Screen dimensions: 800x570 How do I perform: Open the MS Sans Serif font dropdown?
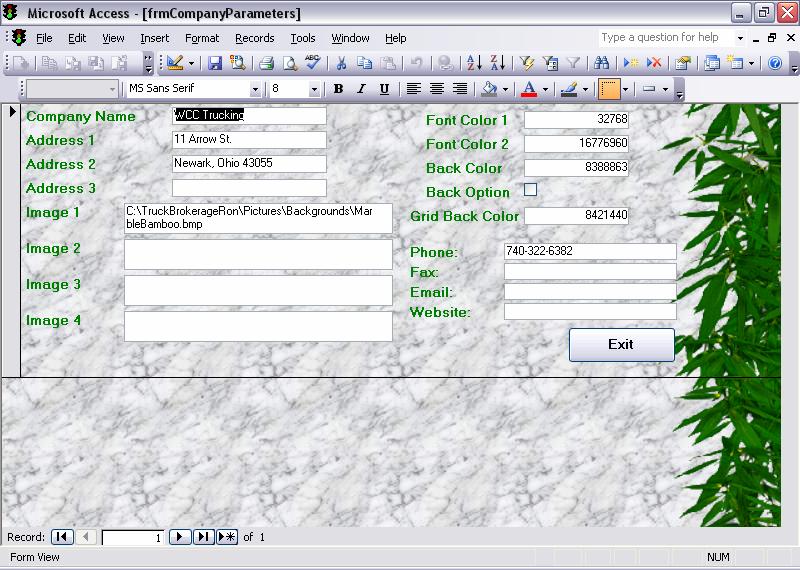255,89
